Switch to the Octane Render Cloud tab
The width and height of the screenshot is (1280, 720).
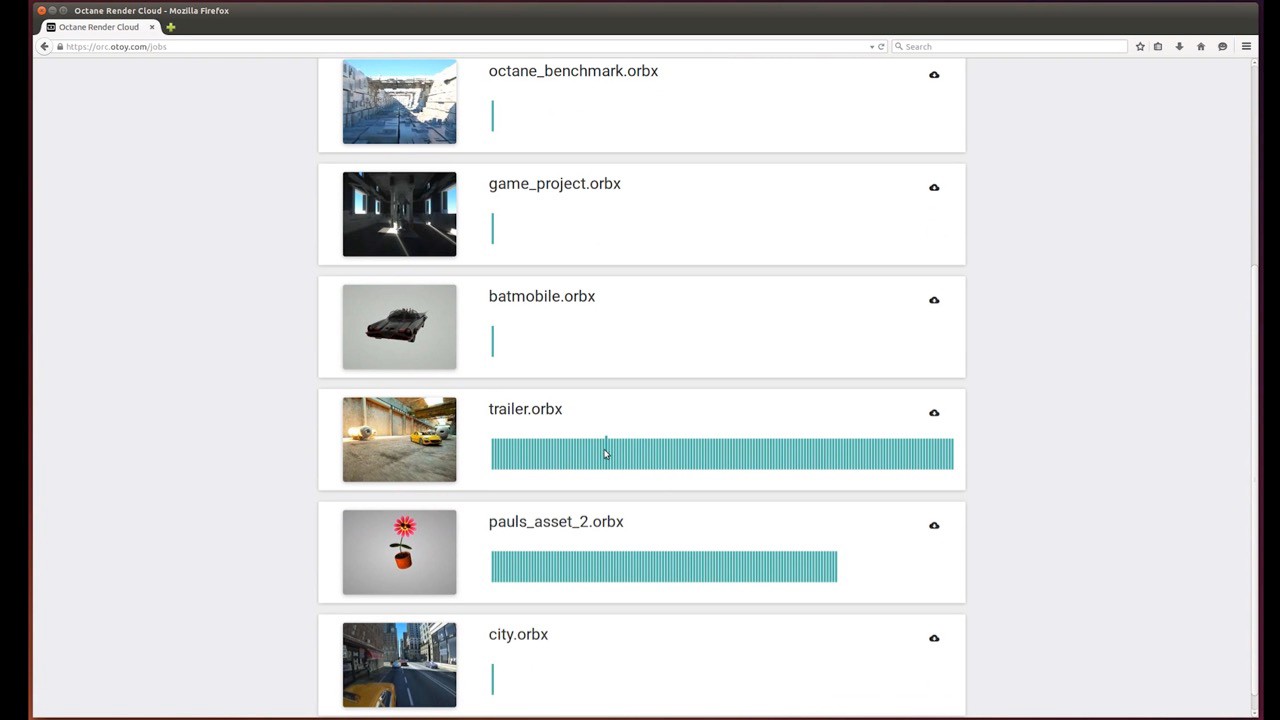99,27
